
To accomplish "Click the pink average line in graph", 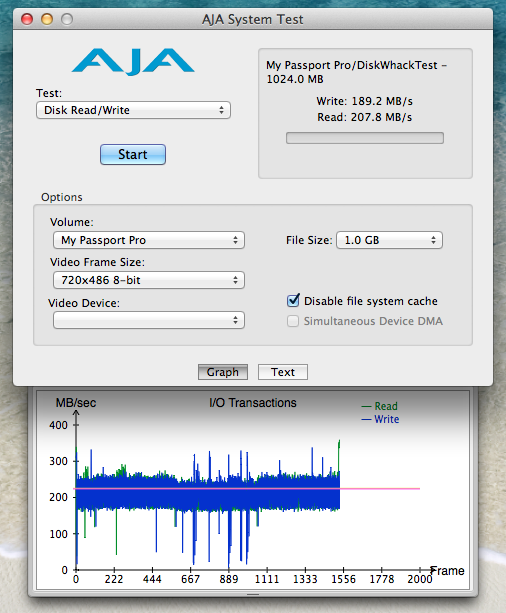I will pos(247,489).
